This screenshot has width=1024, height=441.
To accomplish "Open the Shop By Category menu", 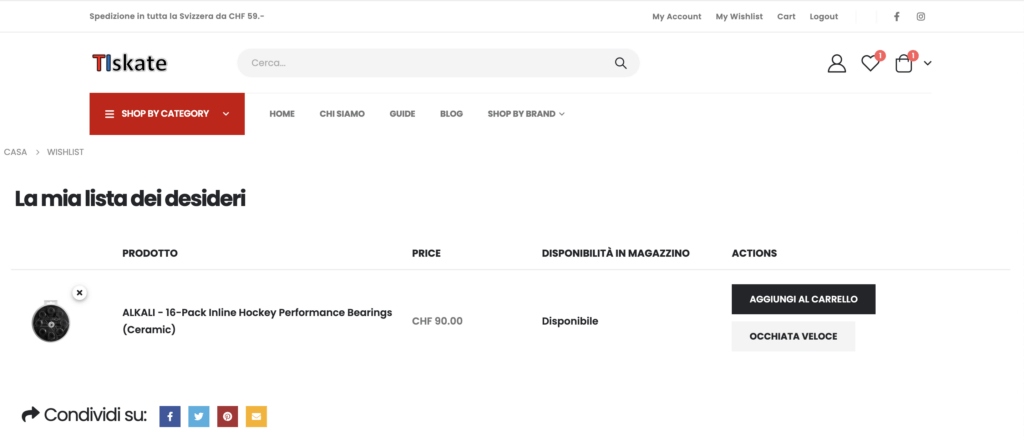I will coord(167,114).
